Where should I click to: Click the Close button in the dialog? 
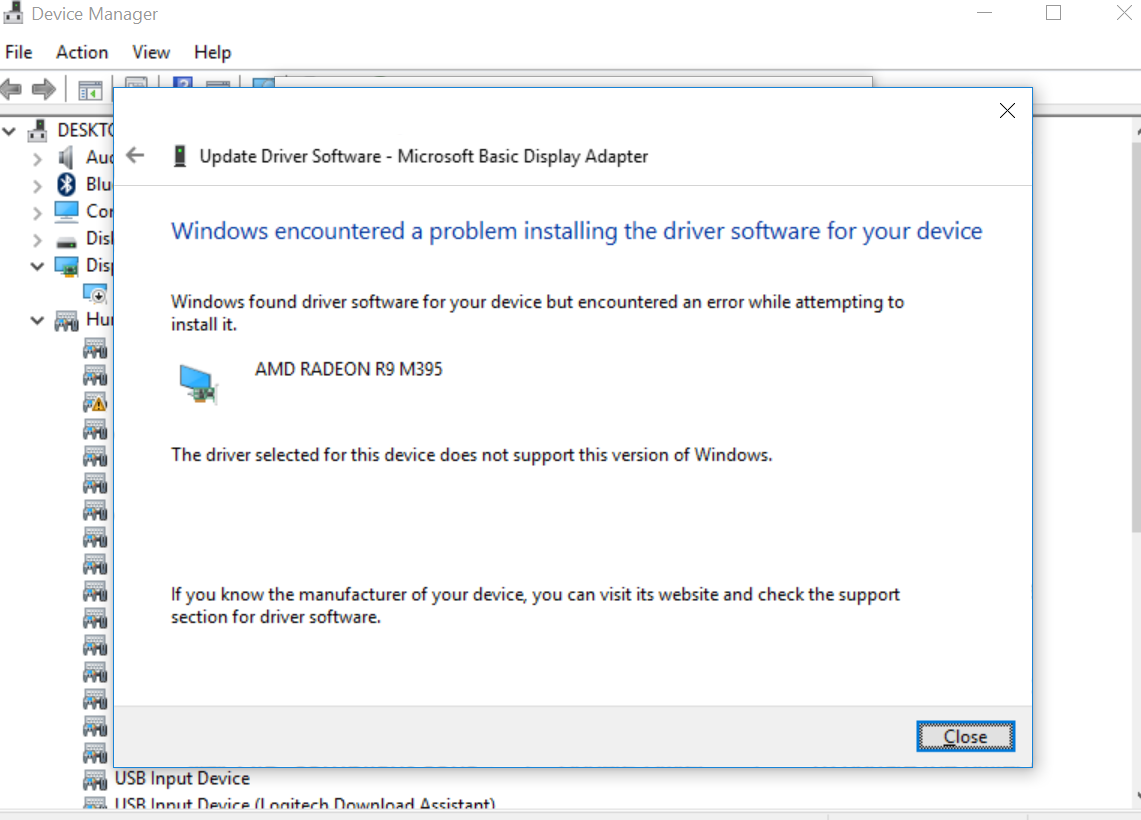[x=965, y=736]
